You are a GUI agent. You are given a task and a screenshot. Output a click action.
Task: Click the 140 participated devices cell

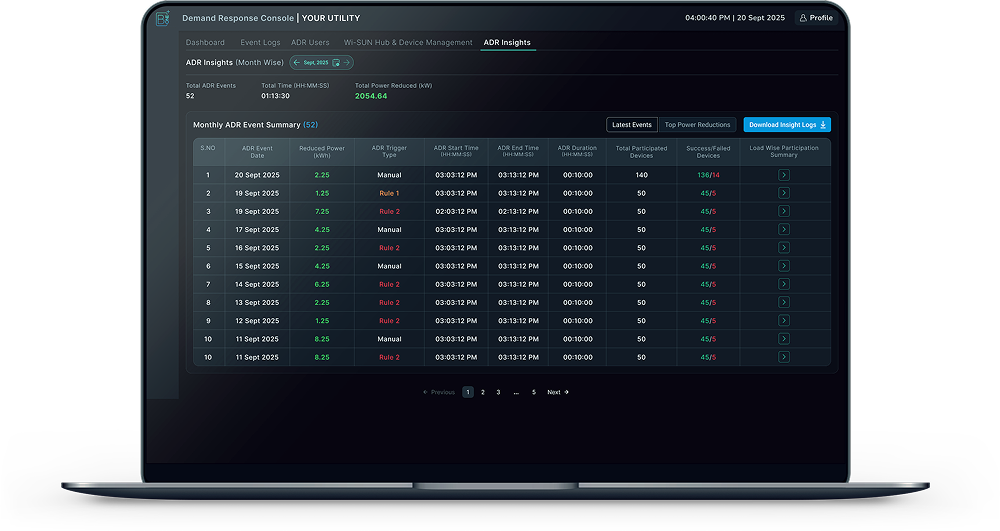(x=642, y=175)
